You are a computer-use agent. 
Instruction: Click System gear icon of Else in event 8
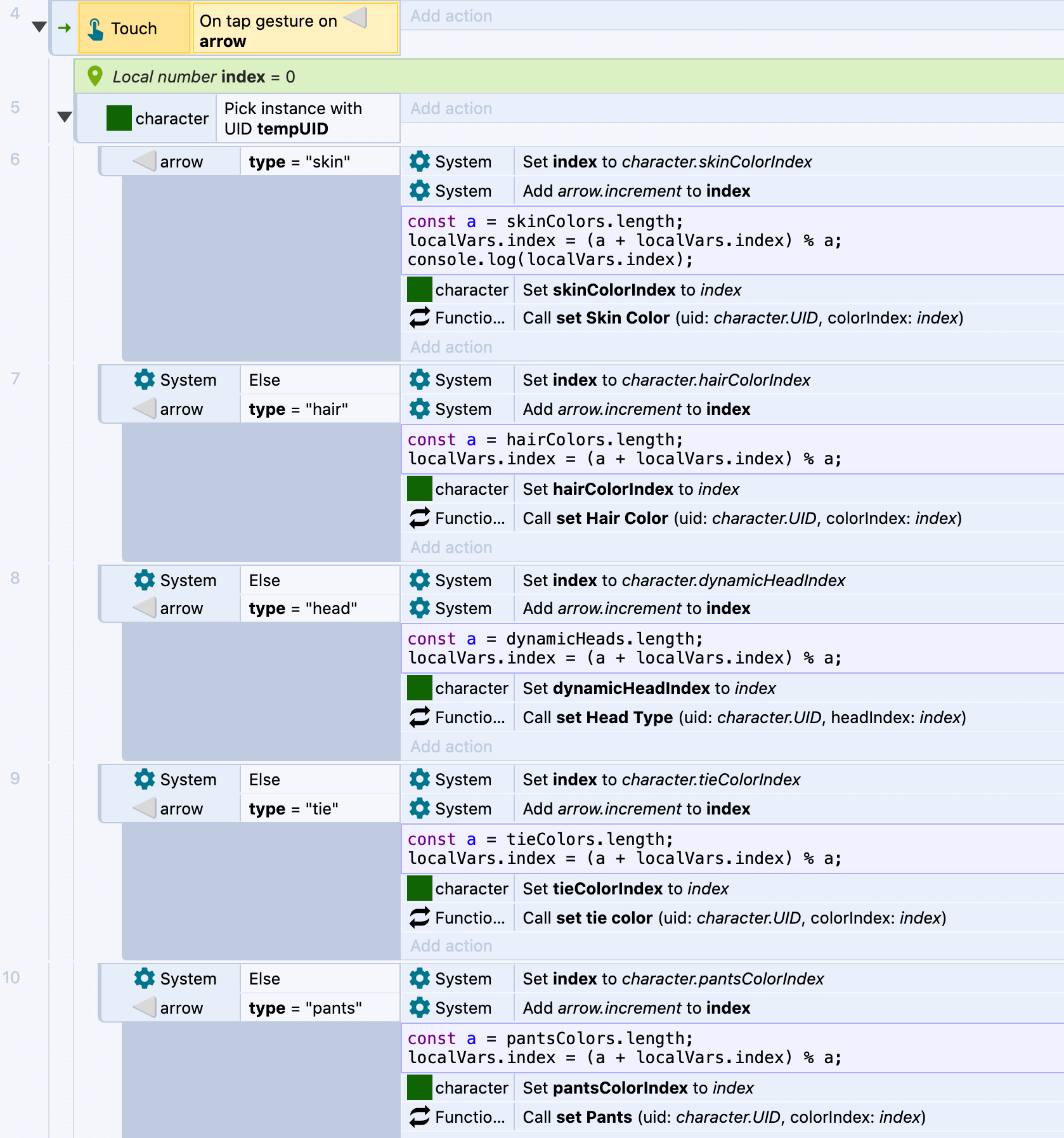(145, 580)
